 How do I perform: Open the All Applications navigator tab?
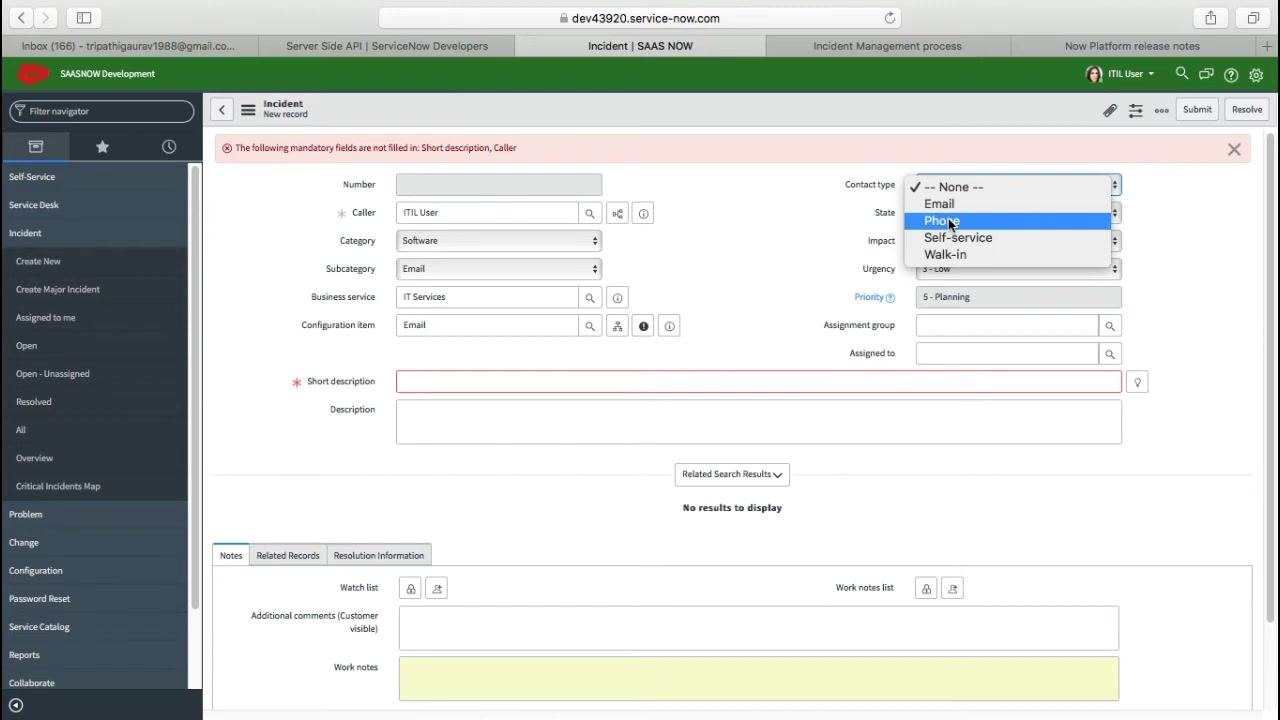click(x=35, y=146)
